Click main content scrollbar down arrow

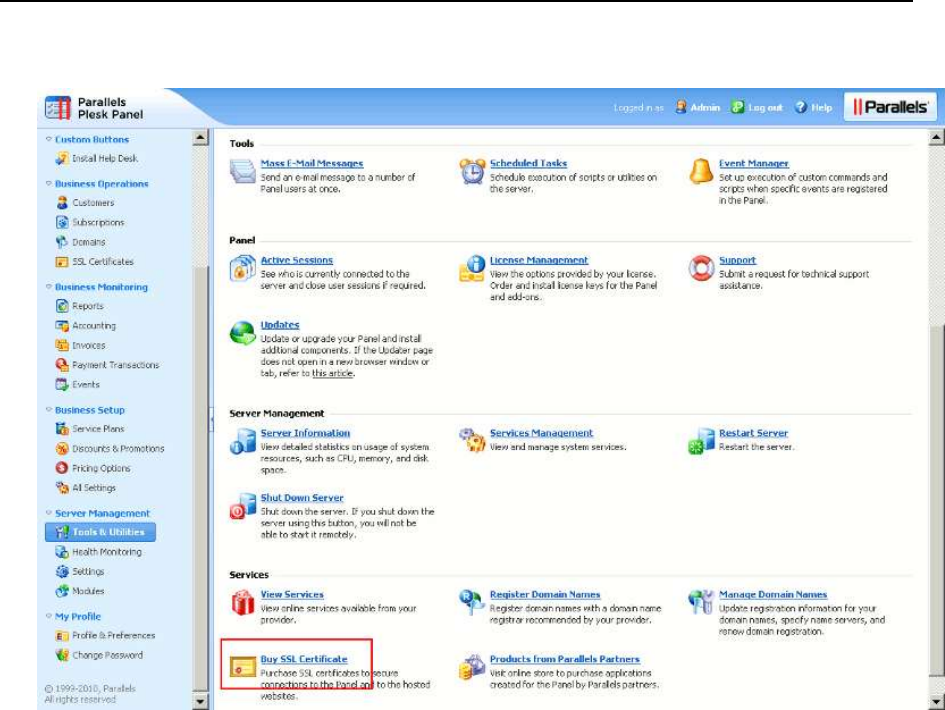[x=936, y=701]
